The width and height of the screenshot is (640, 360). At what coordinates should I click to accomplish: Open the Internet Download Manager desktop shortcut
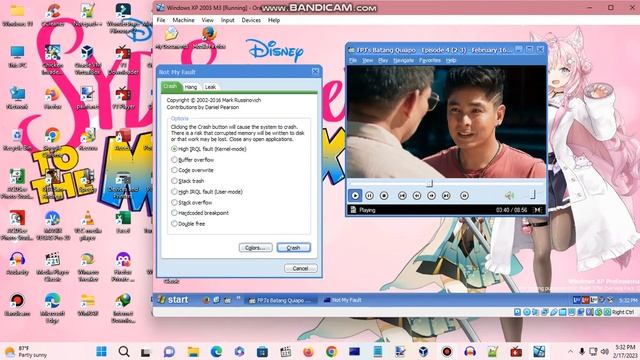pyautogui.click(x=123, y=308)
